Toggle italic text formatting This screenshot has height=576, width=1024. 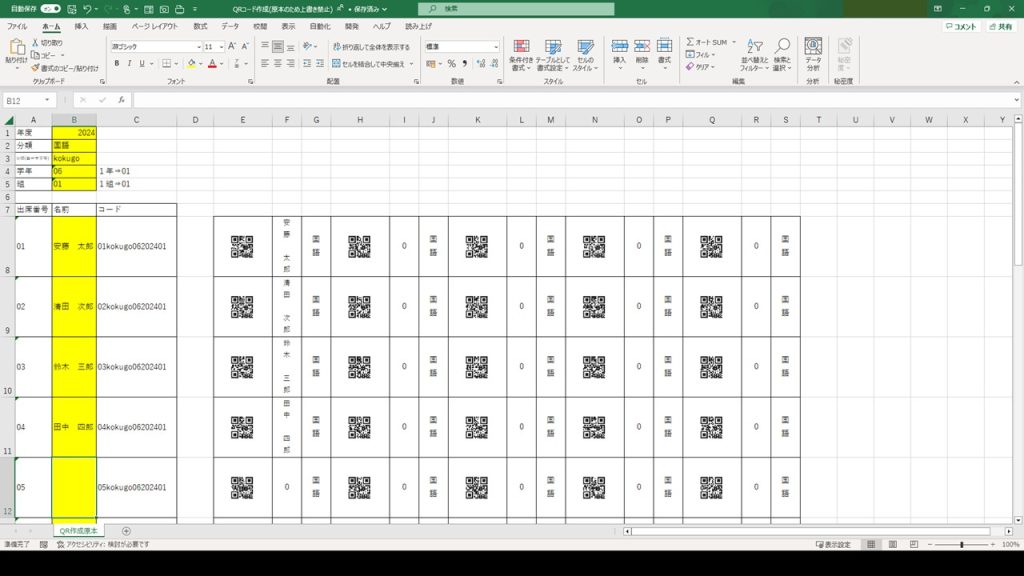tap(130, 63)
